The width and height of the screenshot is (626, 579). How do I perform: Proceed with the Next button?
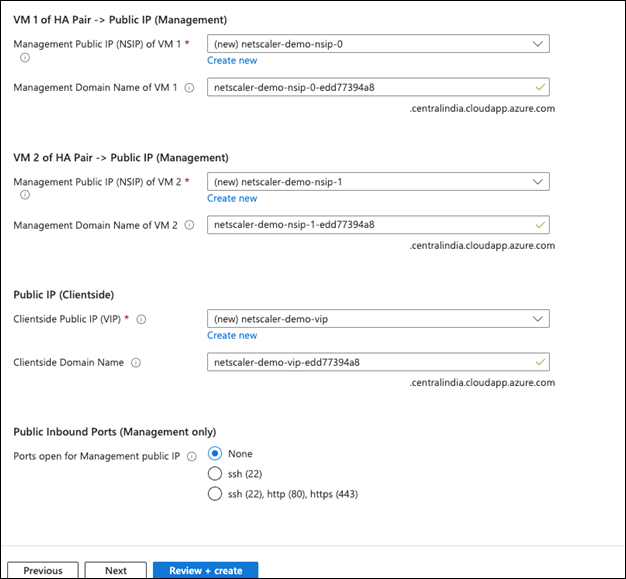tap(116, 570)
